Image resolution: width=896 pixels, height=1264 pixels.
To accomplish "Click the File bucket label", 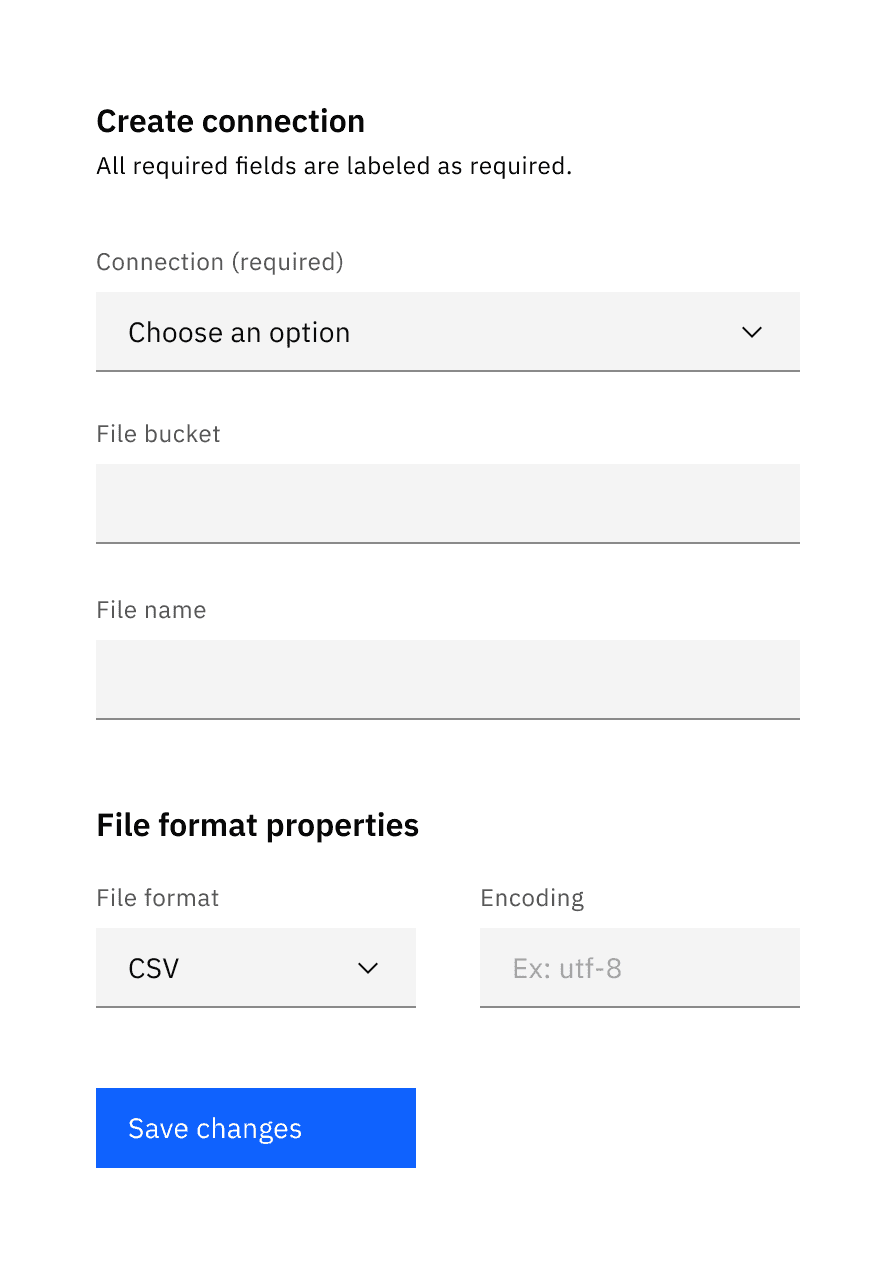I will click(157, 434).
